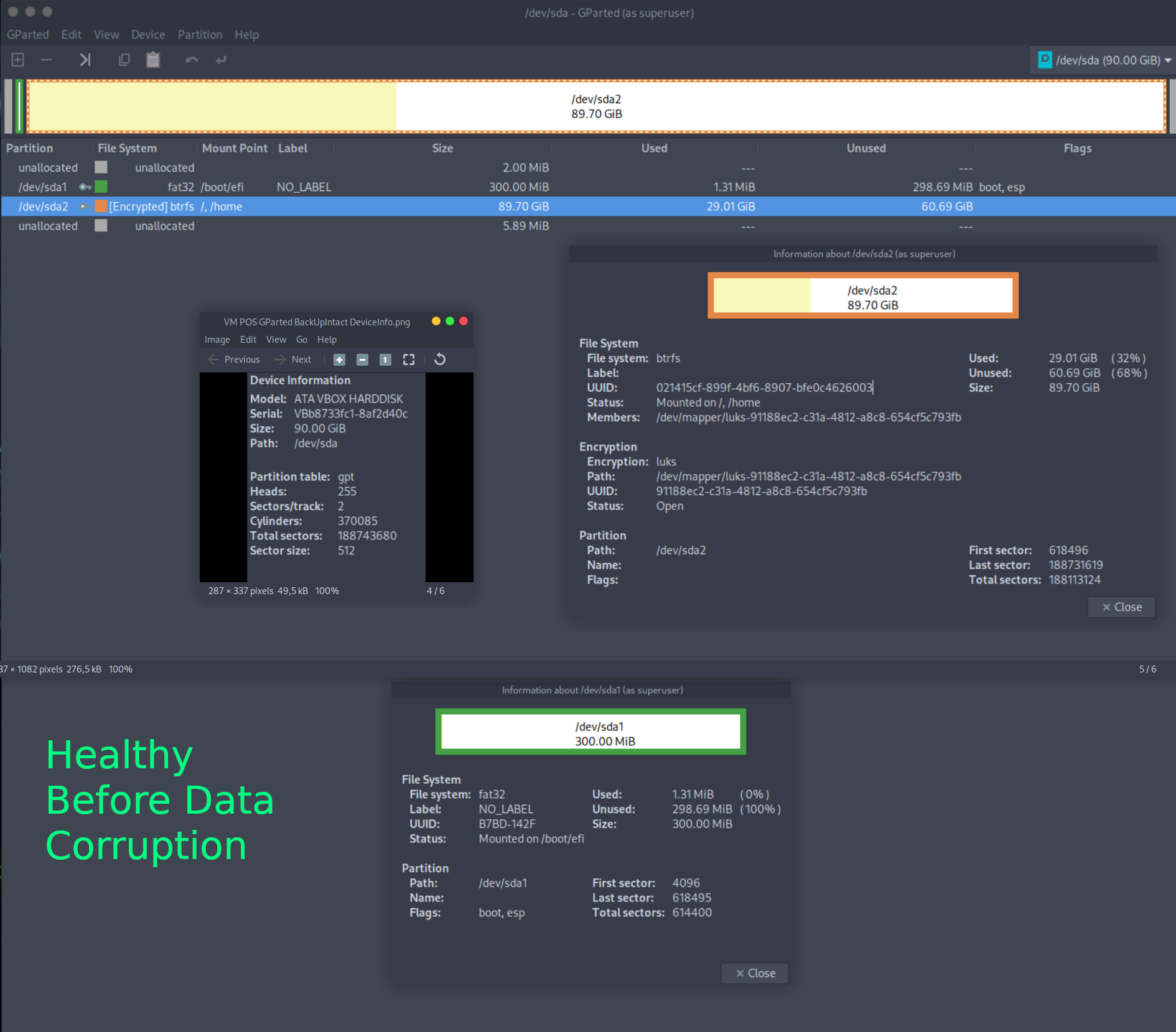Click the key icon beside /dev/sda1

click(x=85, y=187)
